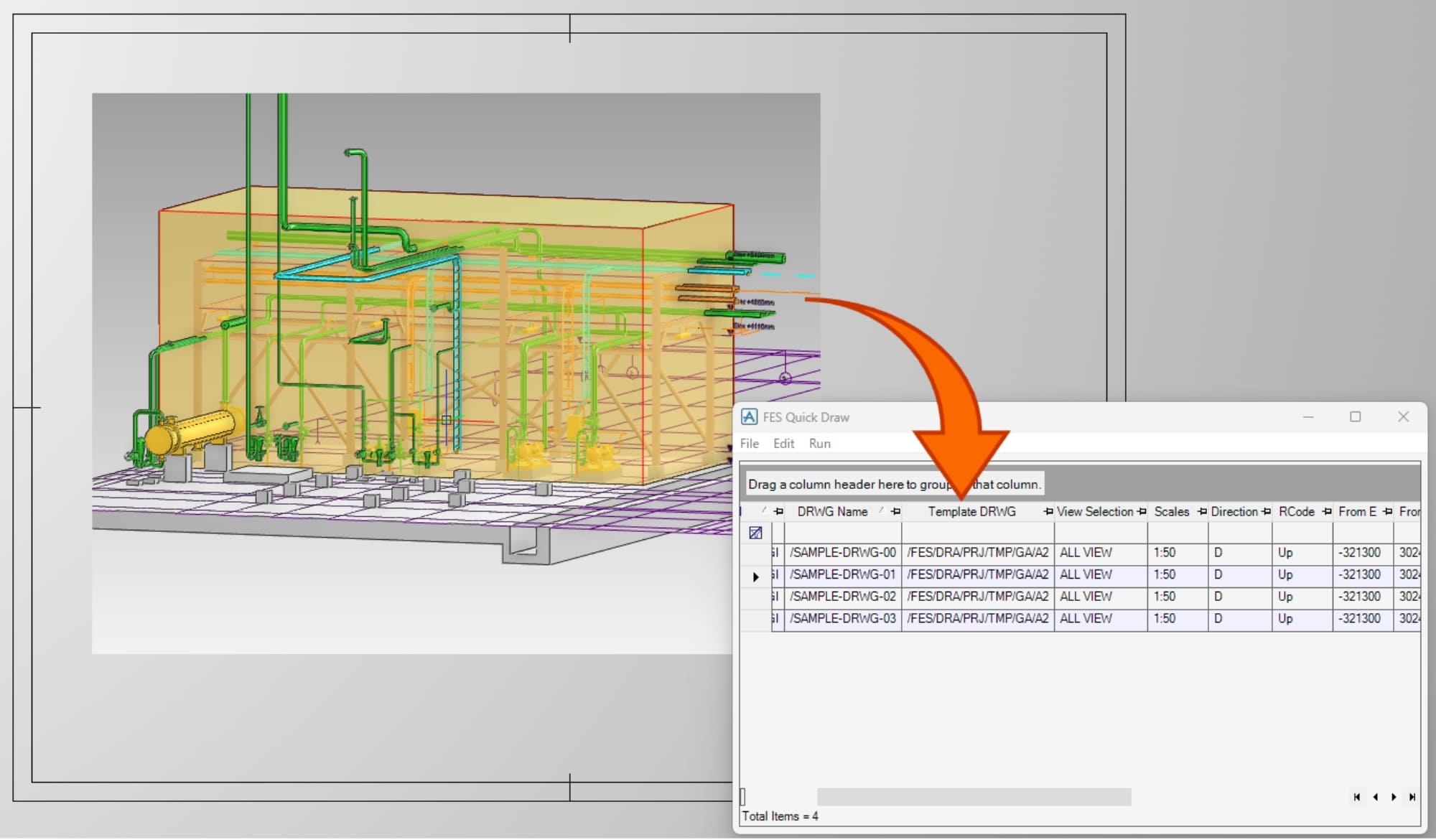Click the row indicator arrow for SAMPLE-DRWG-01

(x=755, y=576)
